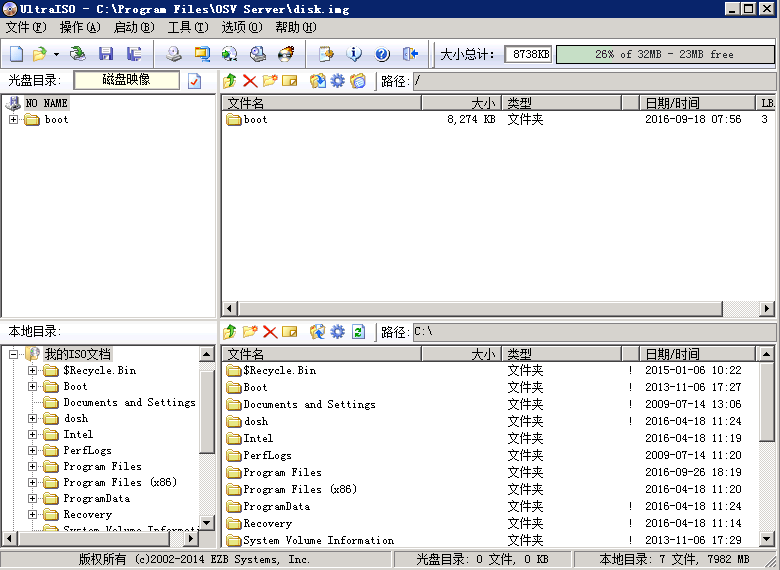Click the gear icon in local pane

coord(338,331)
